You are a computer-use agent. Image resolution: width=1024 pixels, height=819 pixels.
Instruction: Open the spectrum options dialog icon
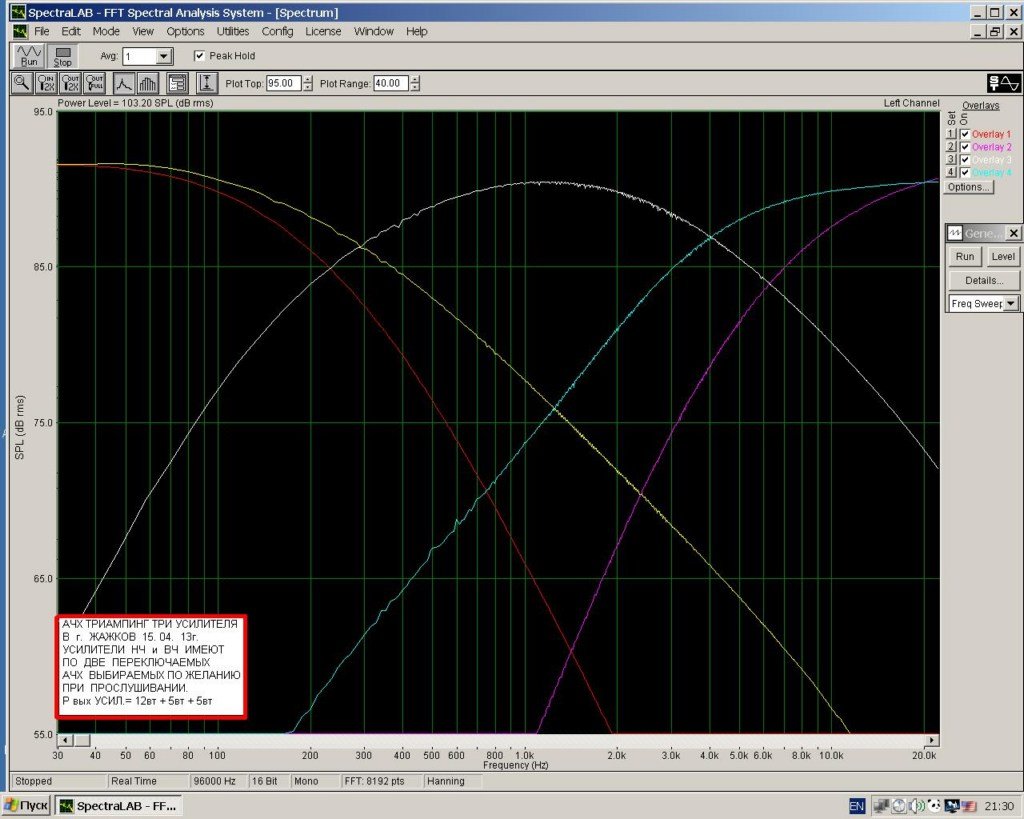178,83
